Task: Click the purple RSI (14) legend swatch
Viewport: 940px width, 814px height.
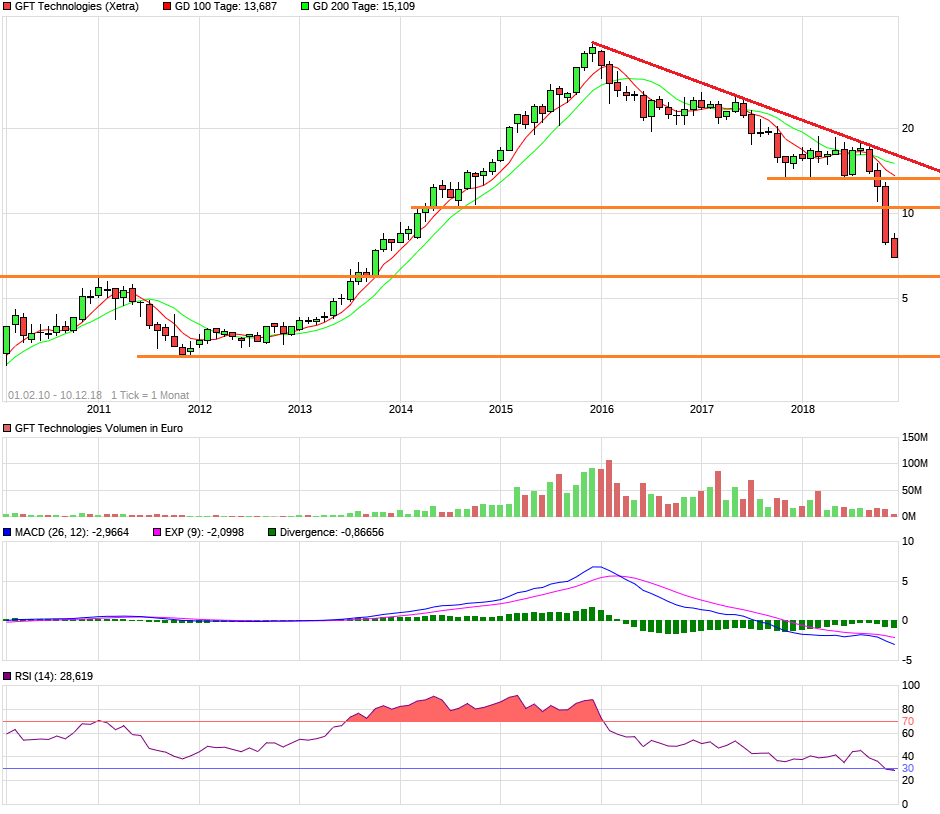Action: [x=8, y=677]
